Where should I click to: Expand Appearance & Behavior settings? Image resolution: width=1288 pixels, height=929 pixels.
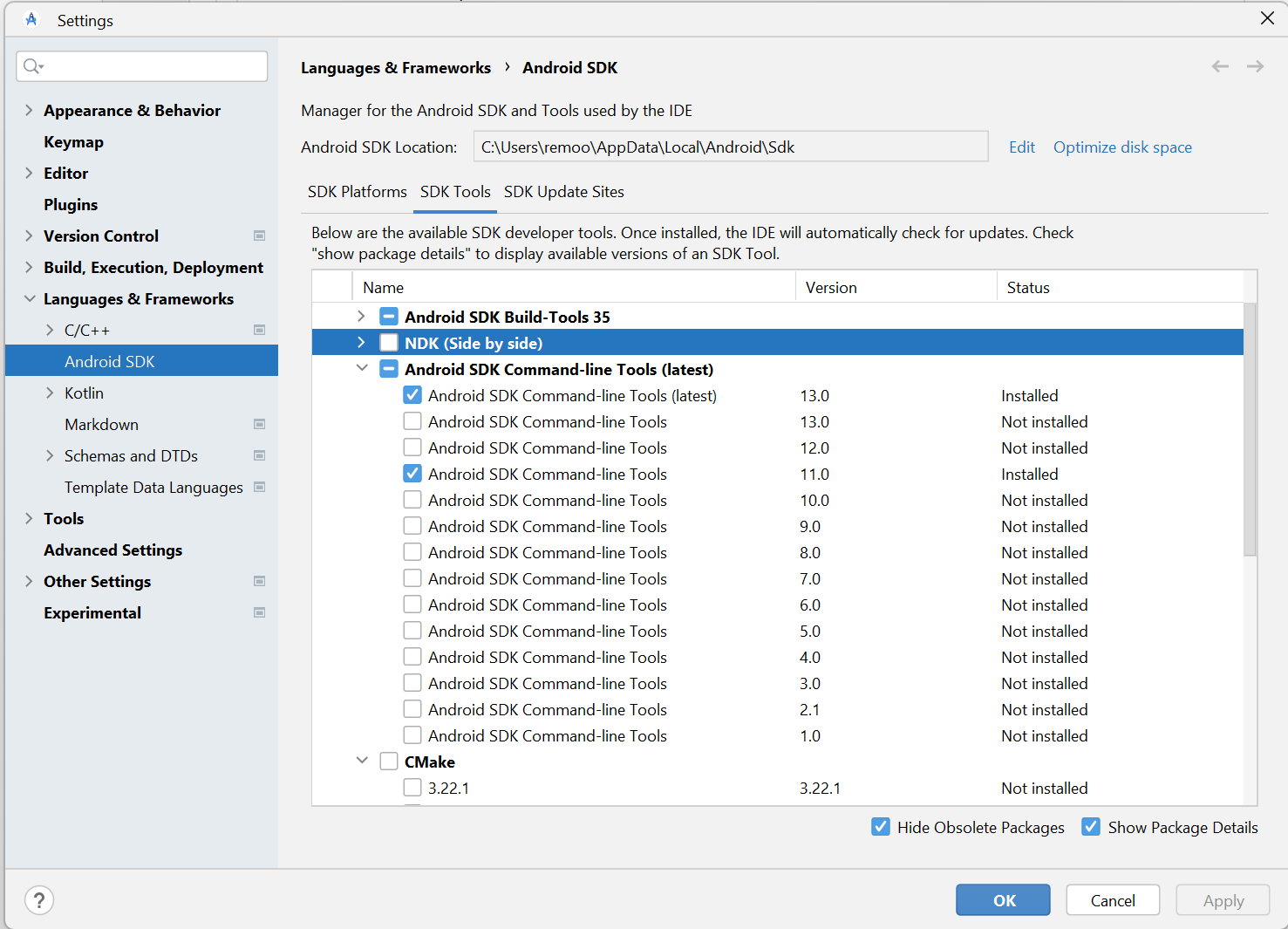pos(29,110)
